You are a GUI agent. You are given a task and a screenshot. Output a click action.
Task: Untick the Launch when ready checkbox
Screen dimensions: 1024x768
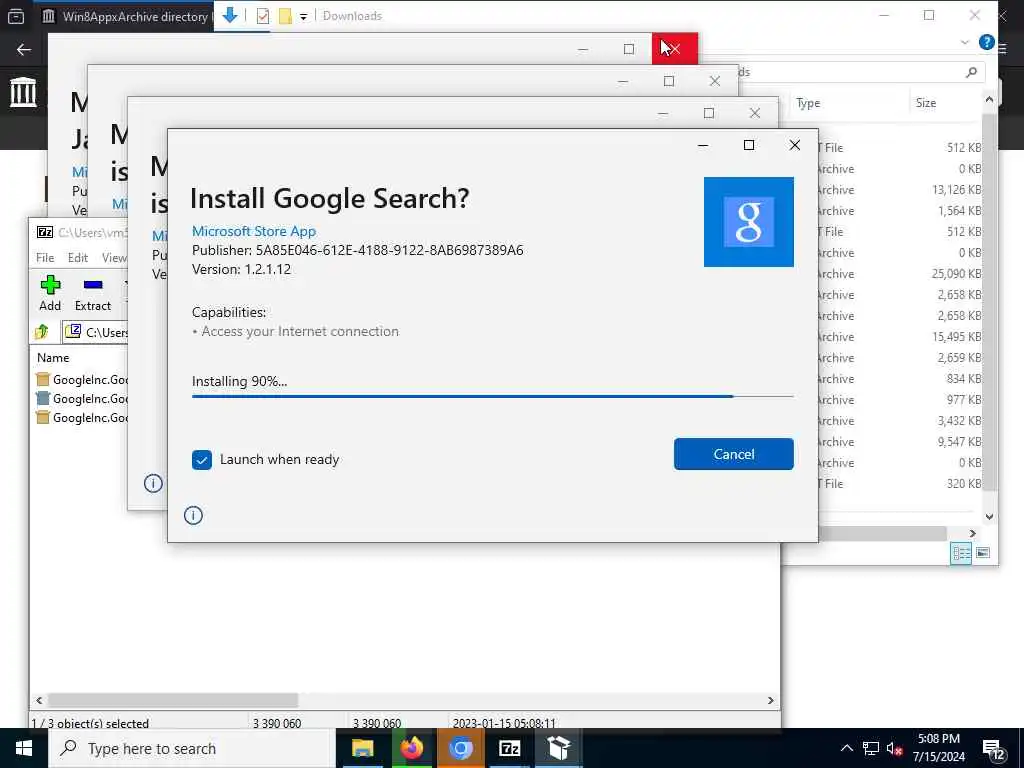coord(202,460)
